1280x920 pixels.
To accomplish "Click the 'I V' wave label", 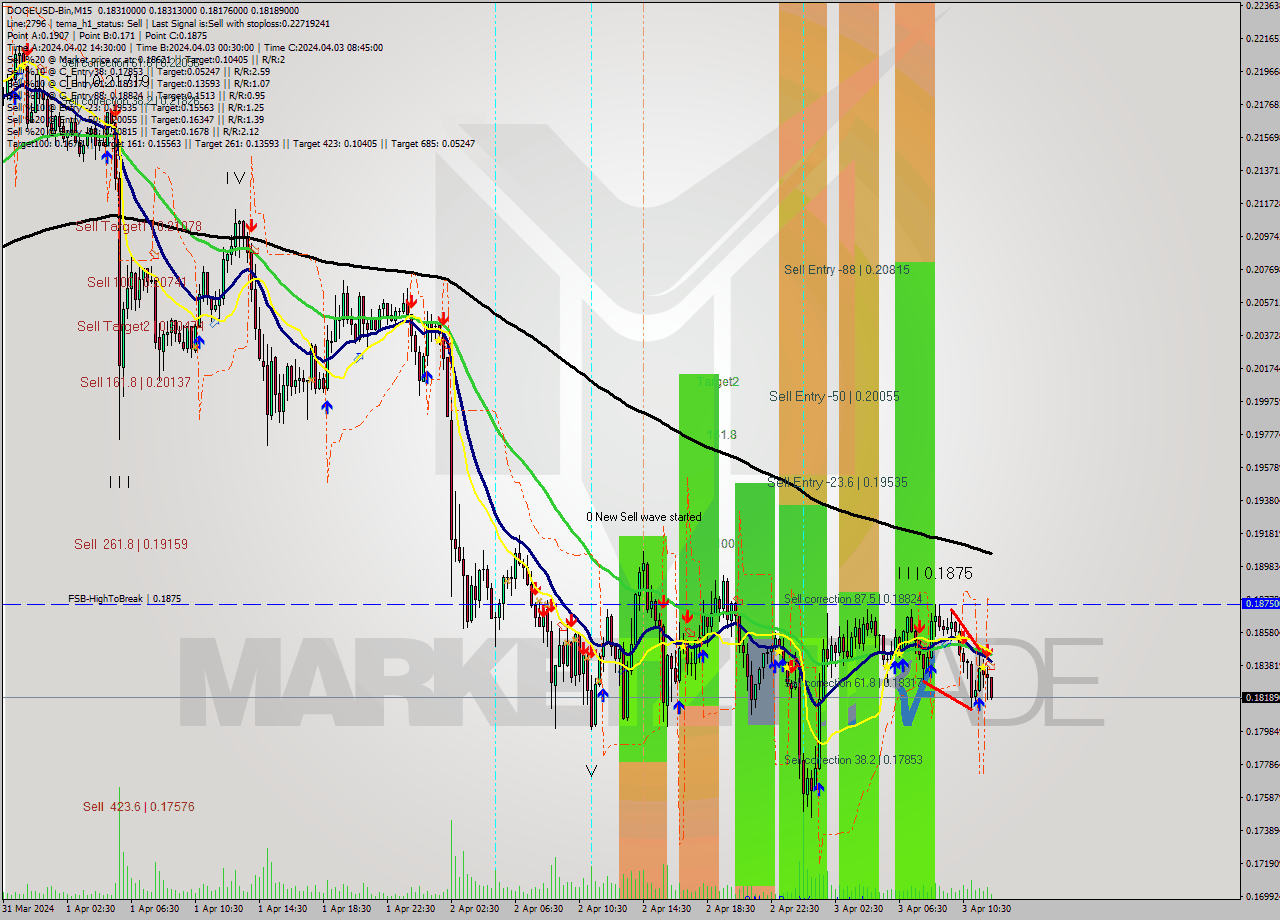I will [x=235, y=177].
